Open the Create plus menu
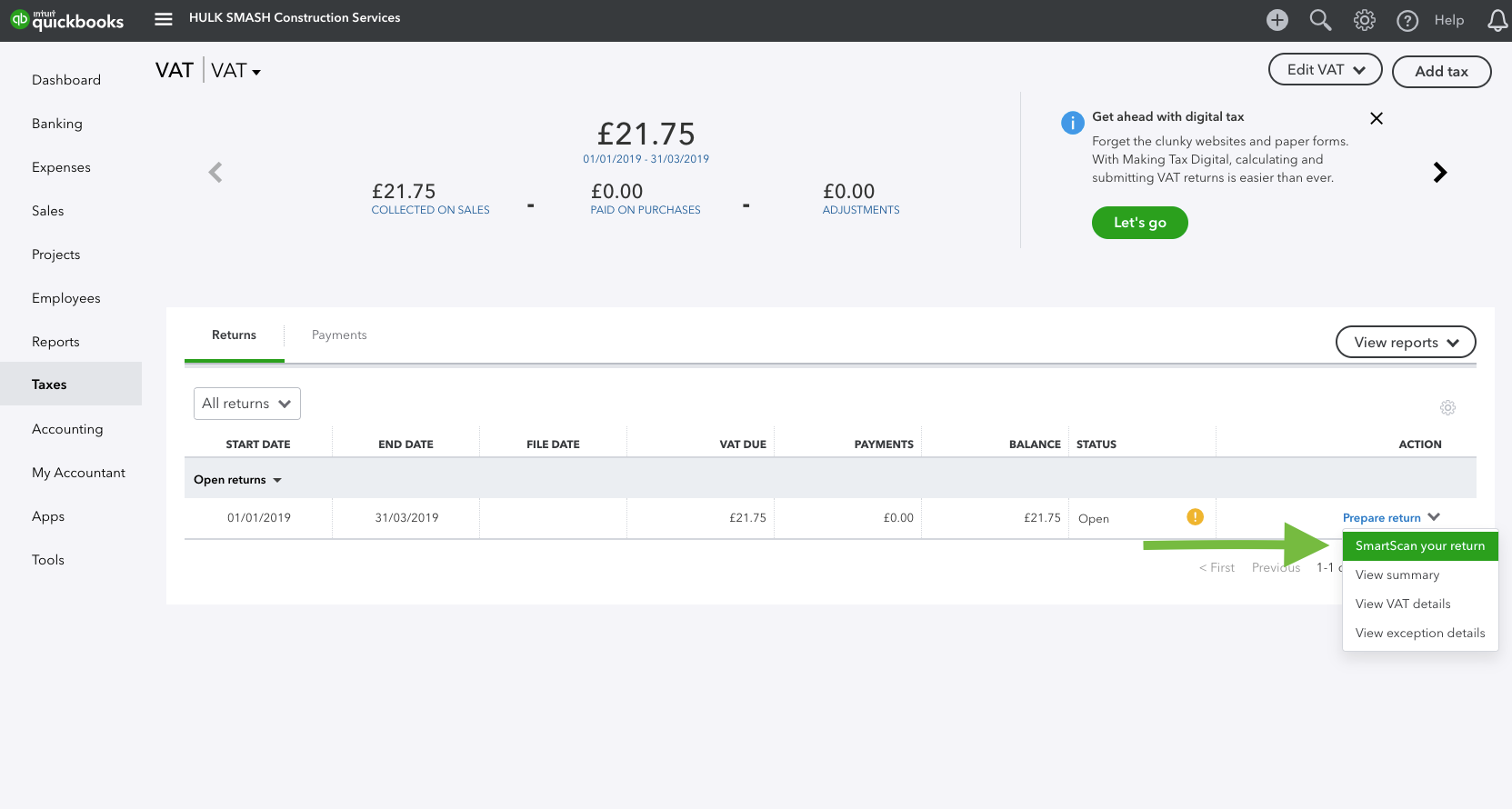 (1277, 20)
